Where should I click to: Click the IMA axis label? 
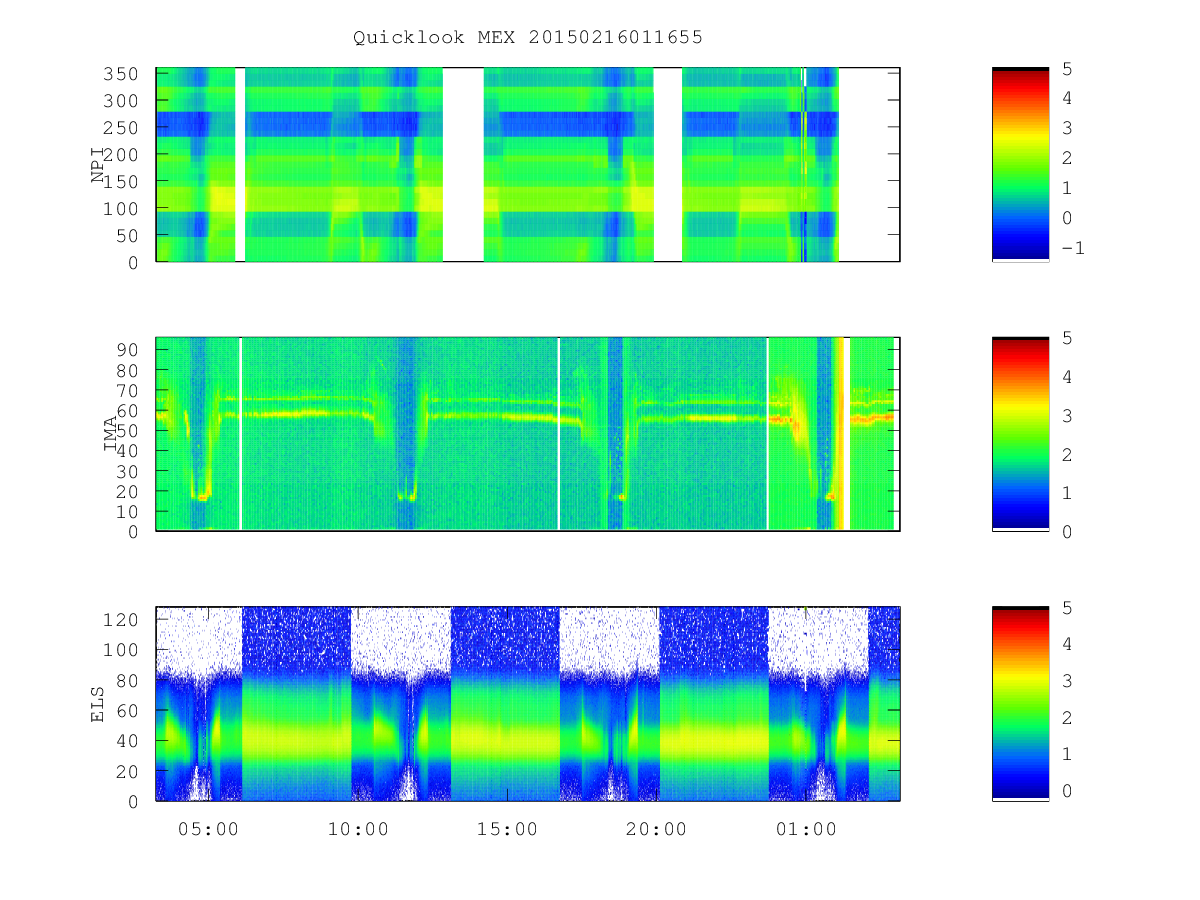[111, 434]
